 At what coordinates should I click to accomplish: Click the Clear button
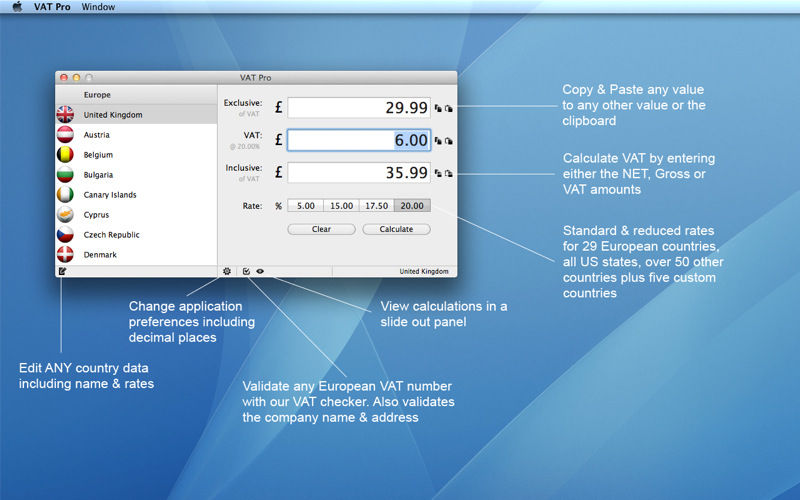tap(321, 229)
